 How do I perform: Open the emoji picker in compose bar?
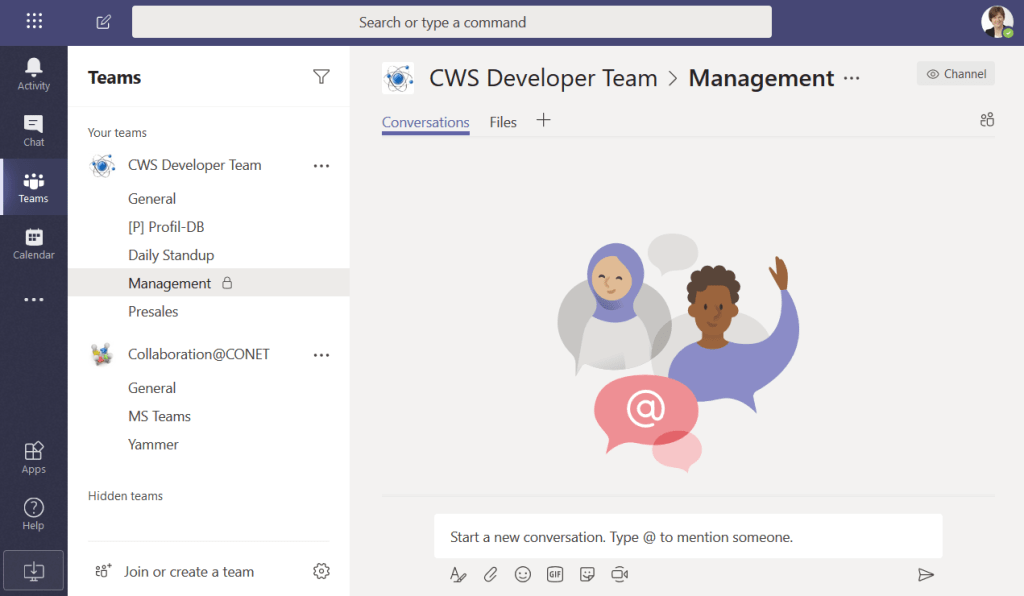[522, 574]
